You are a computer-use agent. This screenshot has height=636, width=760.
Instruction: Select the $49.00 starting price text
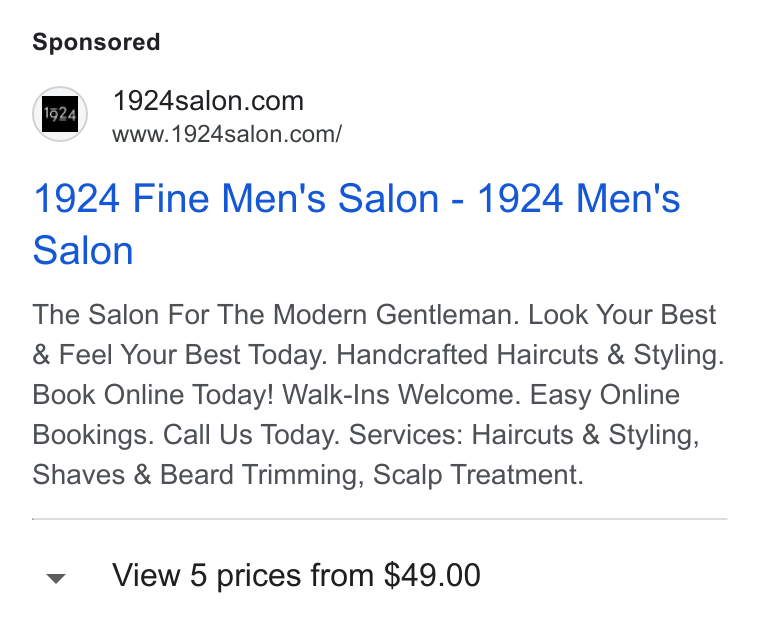[x=432, y=575]
